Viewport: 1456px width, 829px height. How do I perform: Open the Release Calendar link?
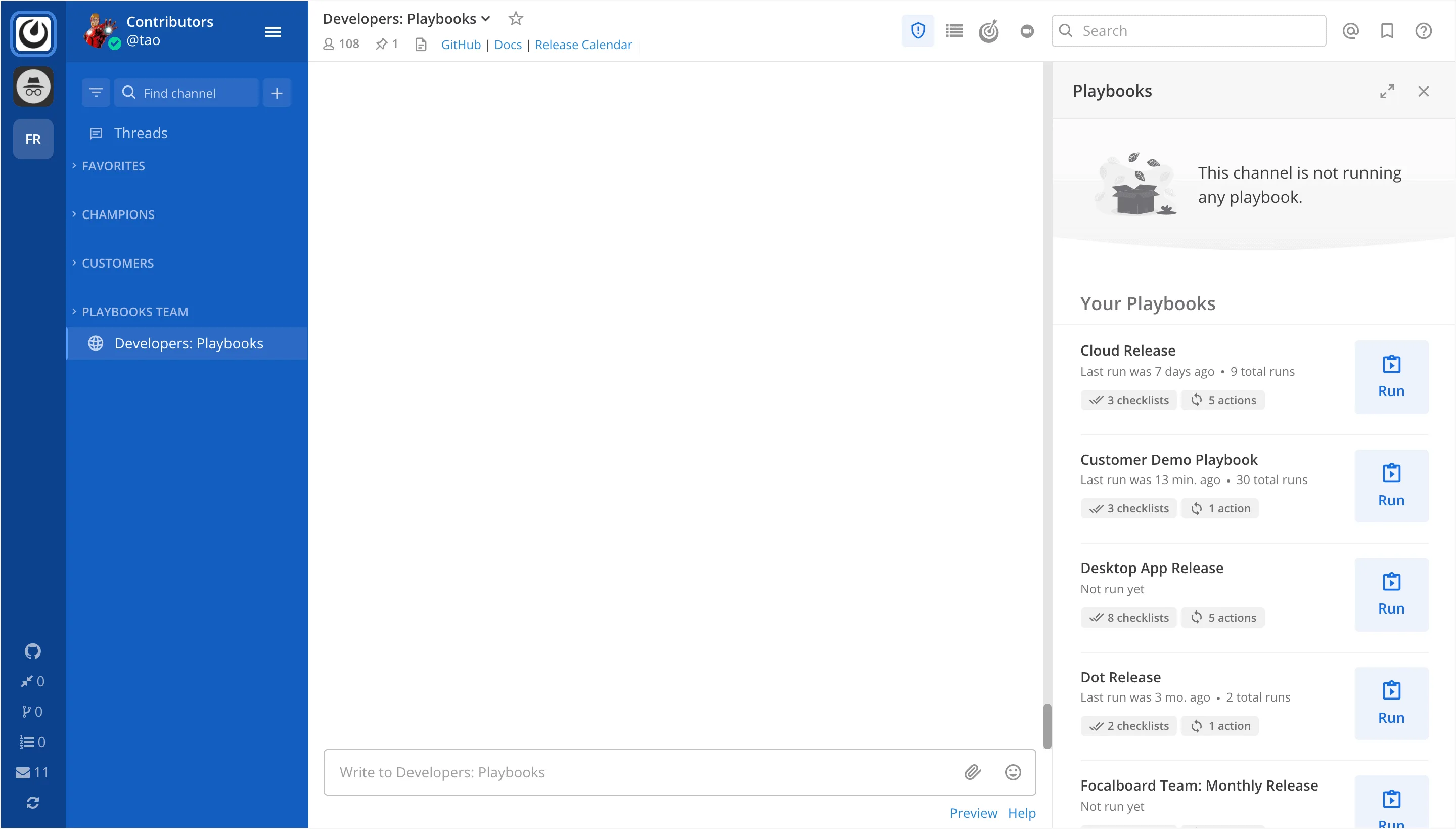click(x=583, y=45)
